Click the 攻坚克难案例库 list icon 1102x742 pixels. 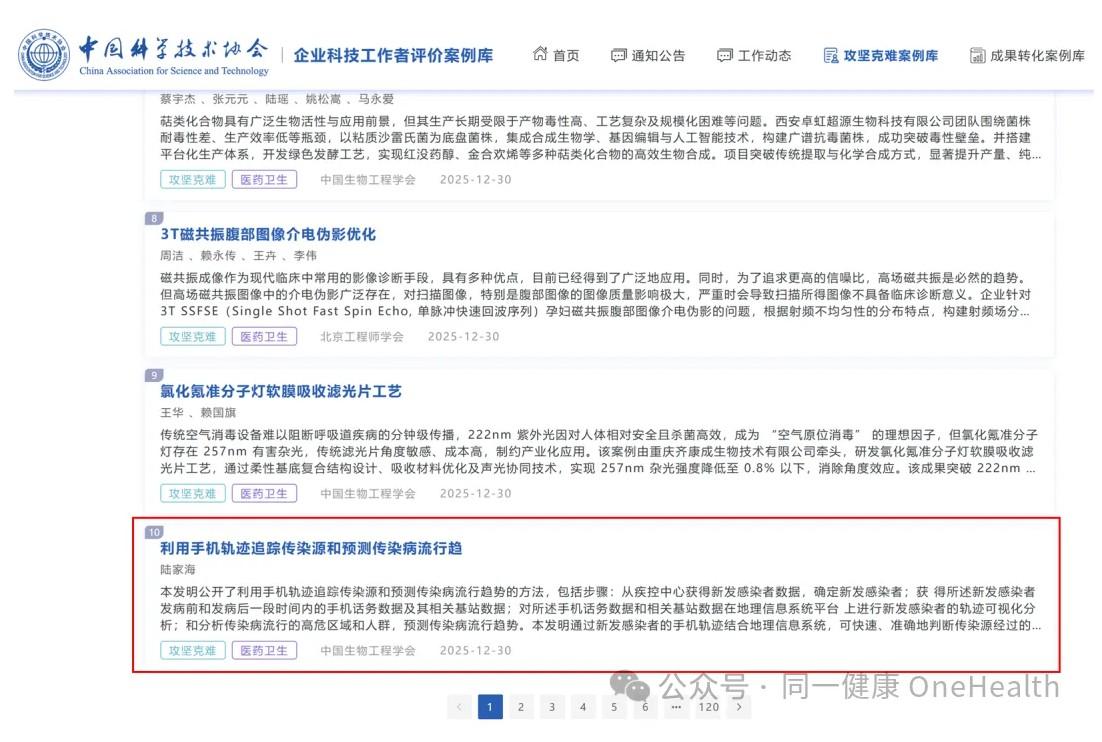point(831,56)
